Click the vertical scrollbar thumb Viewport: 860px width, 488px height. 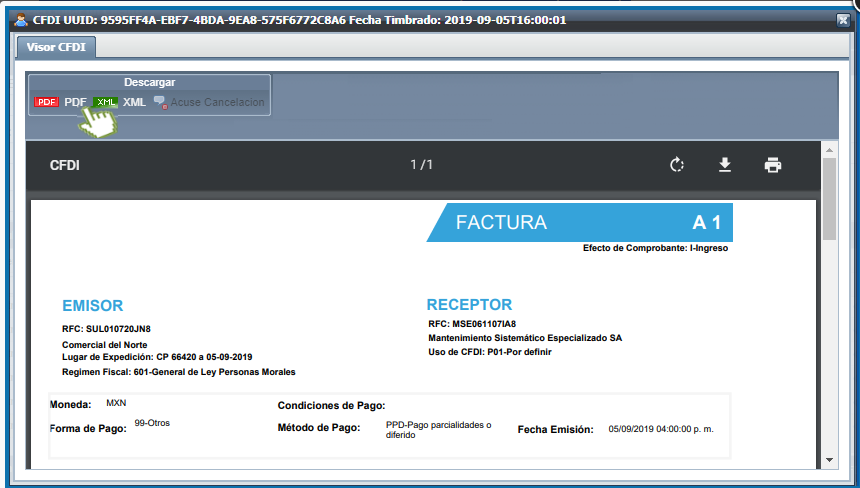(829, 198)
